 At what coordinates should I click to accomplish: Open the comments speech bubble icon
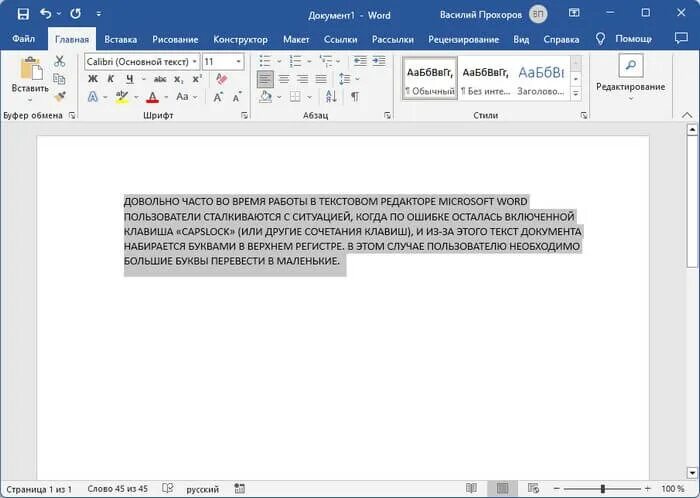[x=681, y=38]
